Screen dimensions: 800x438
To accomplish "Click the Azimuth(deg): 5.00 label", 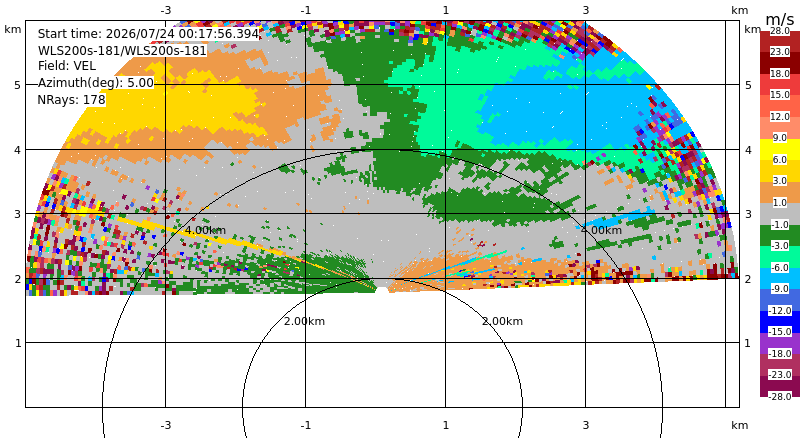I will click(95, 83).
